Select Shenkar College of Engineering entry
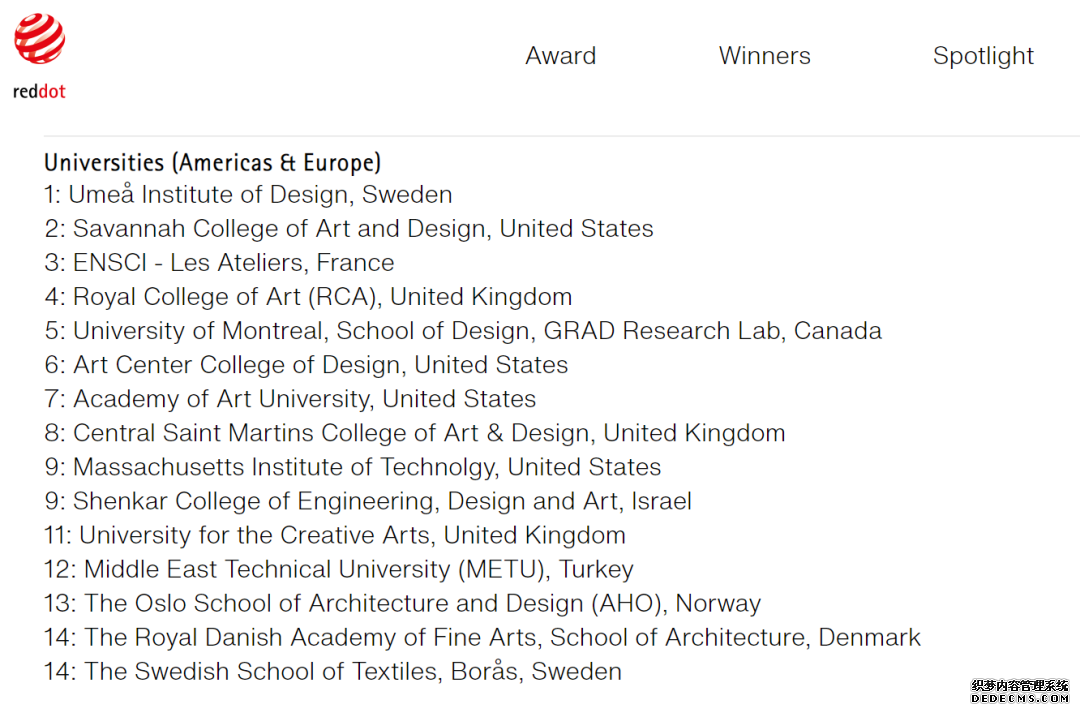Screen dimensions: 1080x713 click(368, 502)
